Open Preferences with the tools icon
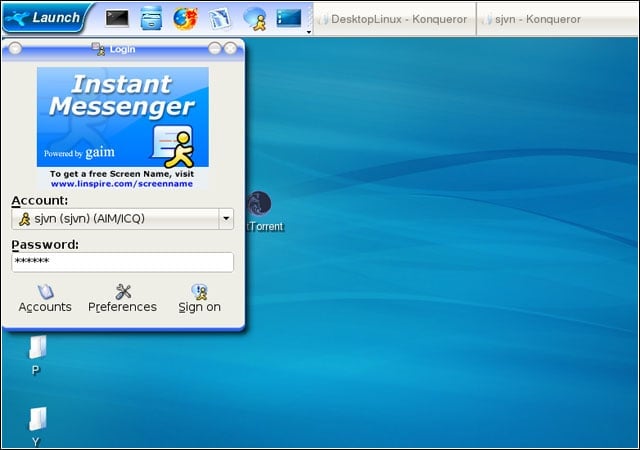The width and height of the screenshot is (640, 450). click(122, 299)
